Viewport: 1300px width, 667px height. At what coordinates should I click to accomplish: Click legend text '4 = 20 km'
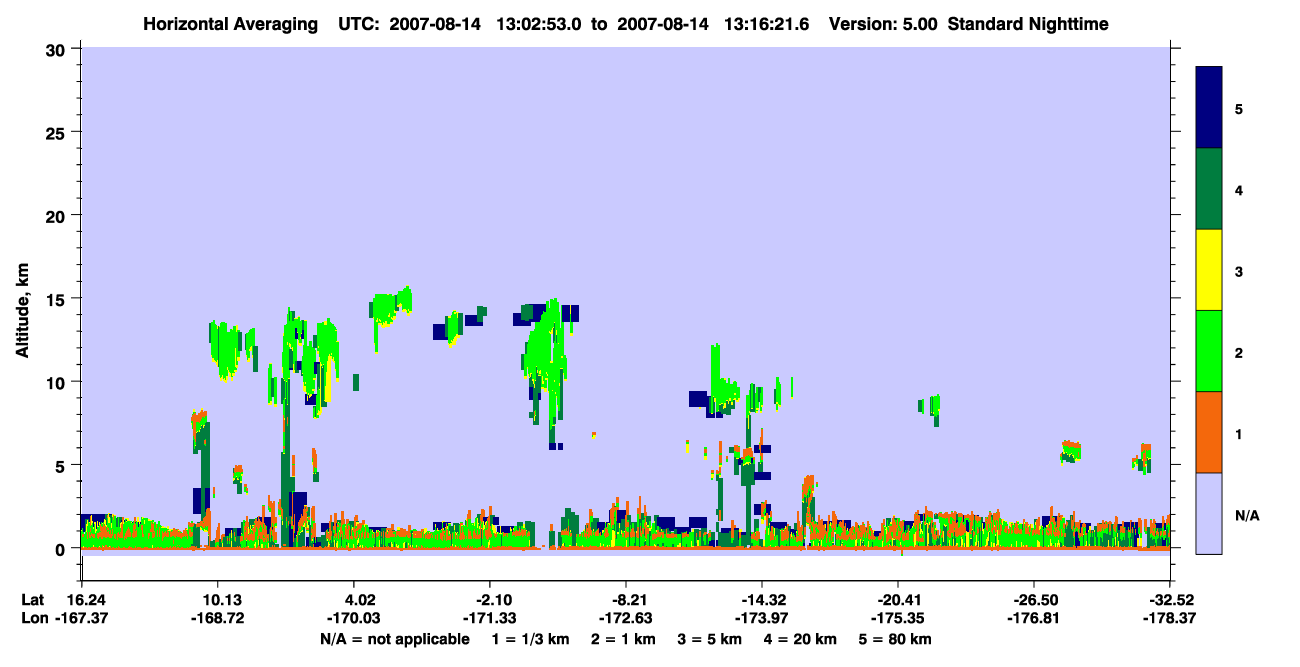(x=800, y=639)
